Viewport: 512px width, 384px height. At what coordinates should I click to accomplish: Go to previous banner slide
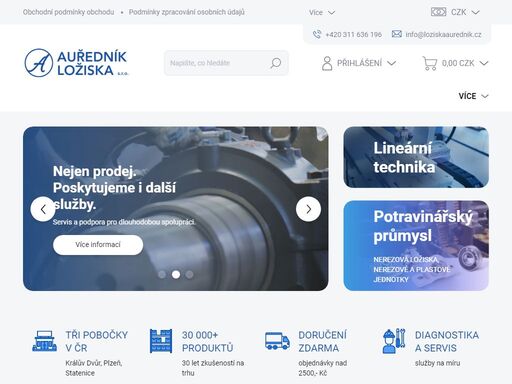pyautogui.click(x=43, y=209)
